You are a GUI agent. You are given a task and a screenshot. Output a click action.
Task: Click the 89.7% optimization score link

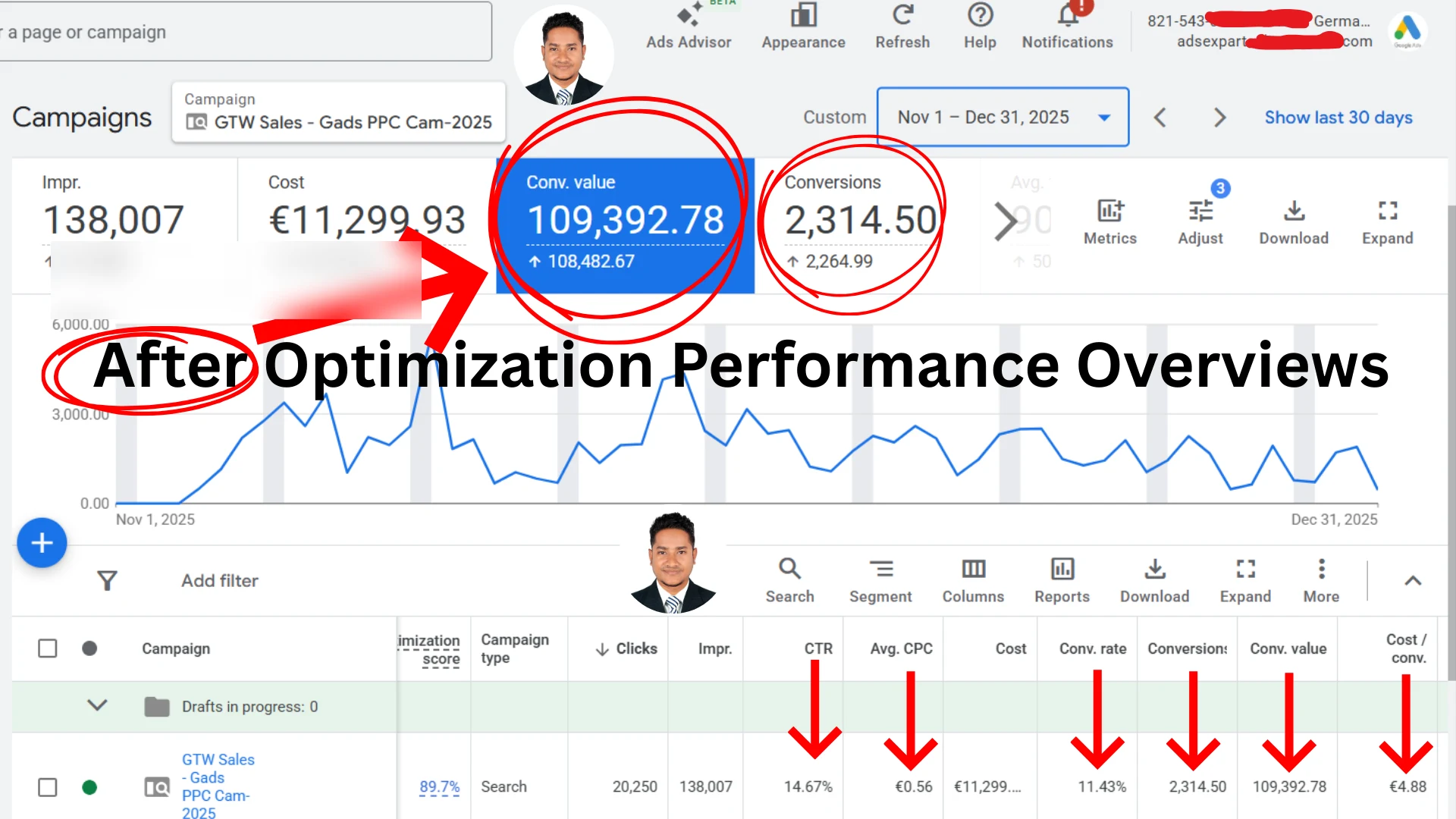pyautogui.click(x=440, y=787)
